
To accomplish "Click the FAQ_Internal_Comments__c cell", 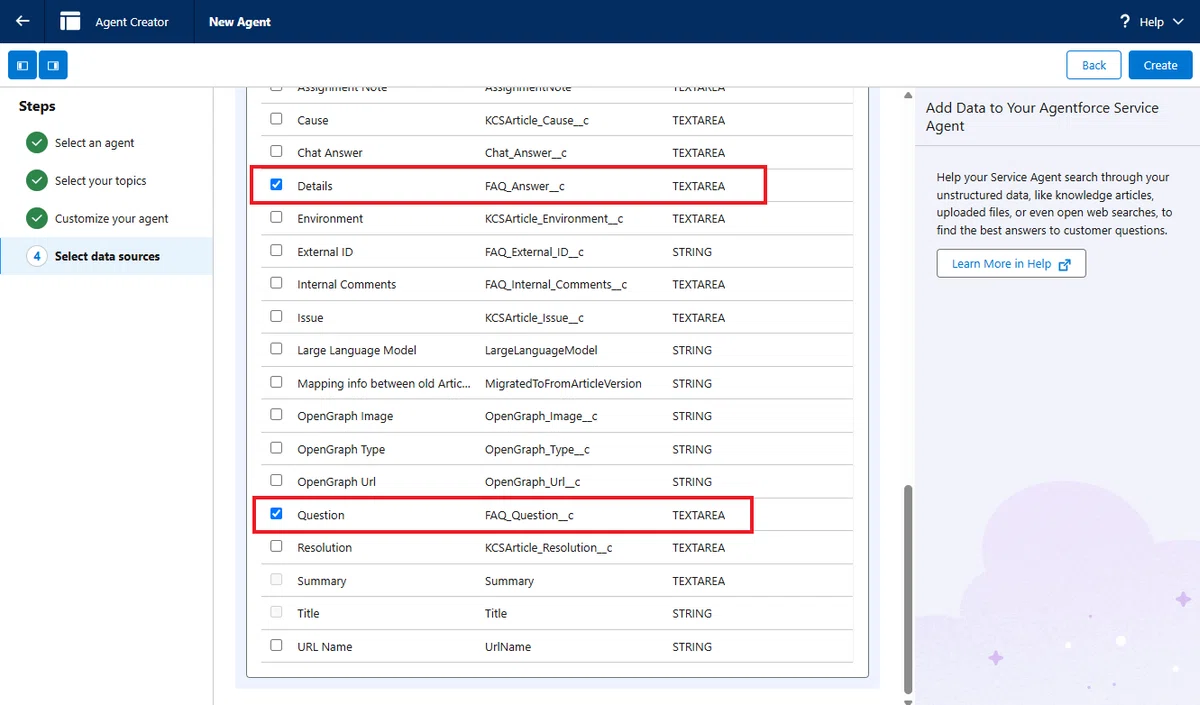I will pos(556,285).
